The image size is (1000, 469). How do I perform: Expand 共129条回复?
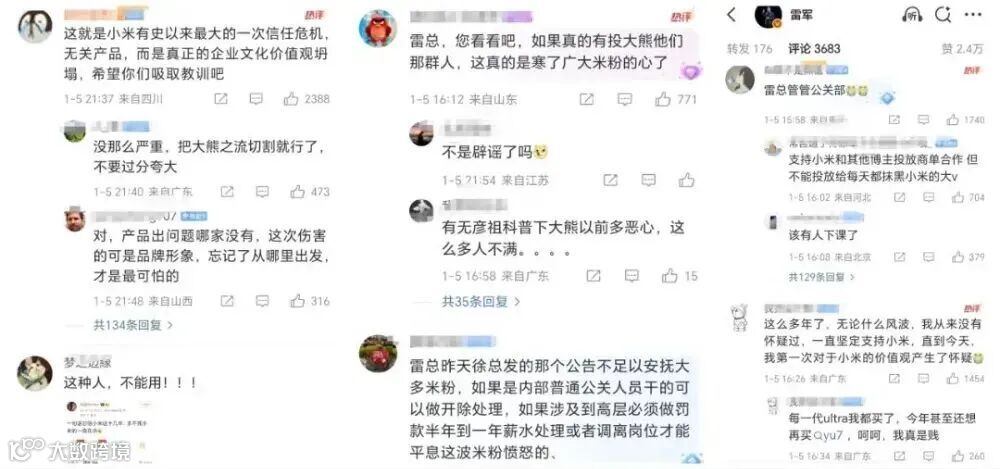click(x=822, y=277)
